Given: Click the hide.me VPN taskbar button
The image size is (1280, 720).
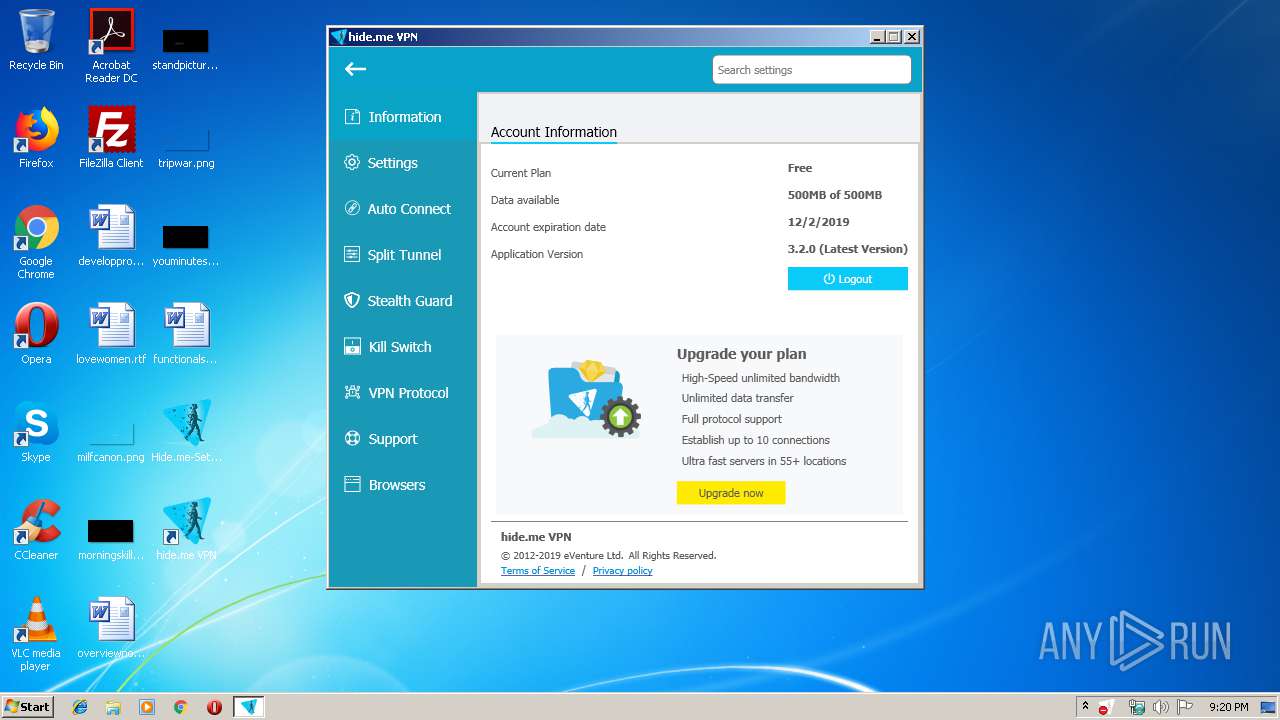Looking at the screenshot, I should point(249,707).
